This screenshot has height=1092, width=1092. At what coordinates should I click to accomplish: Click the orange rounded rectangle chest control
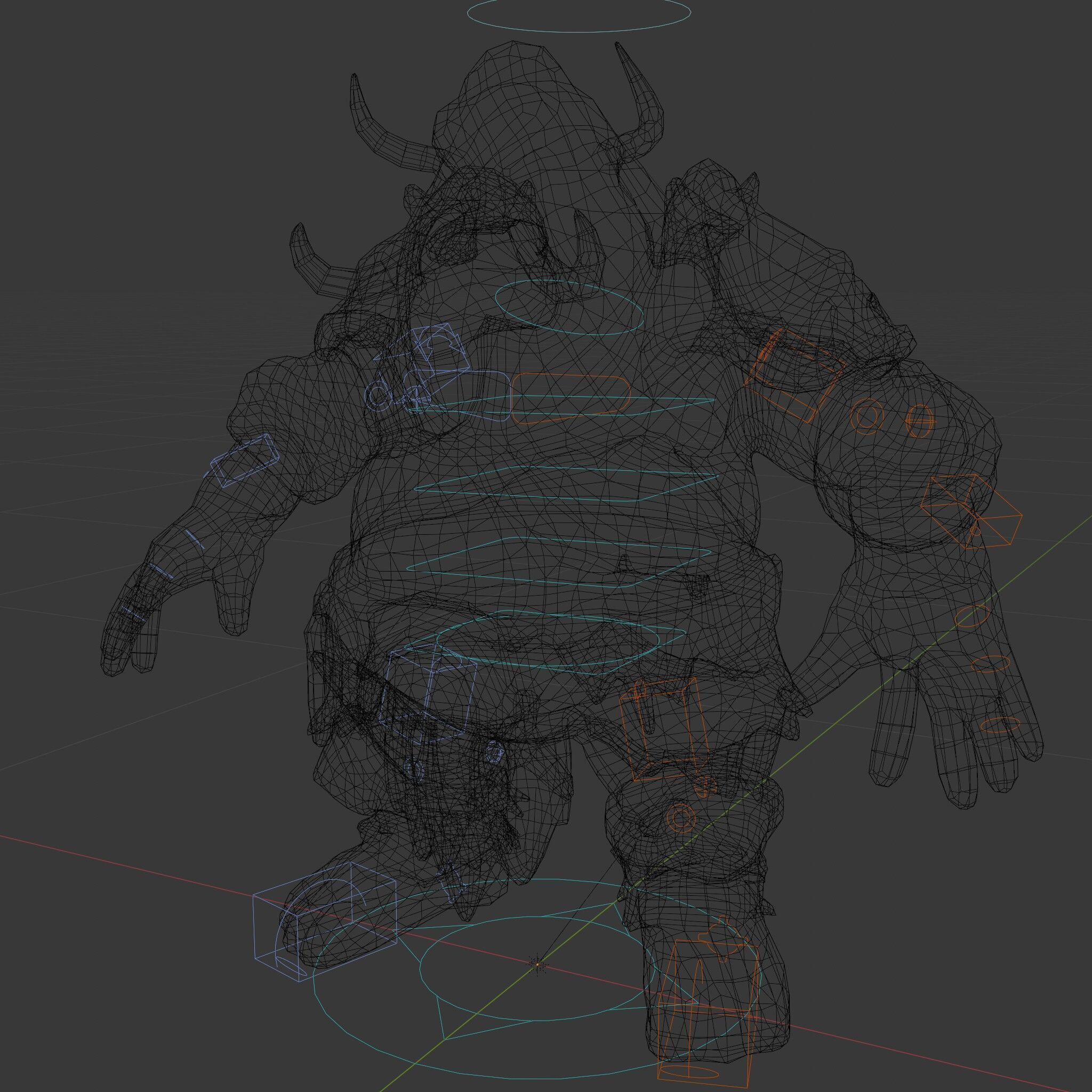[x=571, y=399]
